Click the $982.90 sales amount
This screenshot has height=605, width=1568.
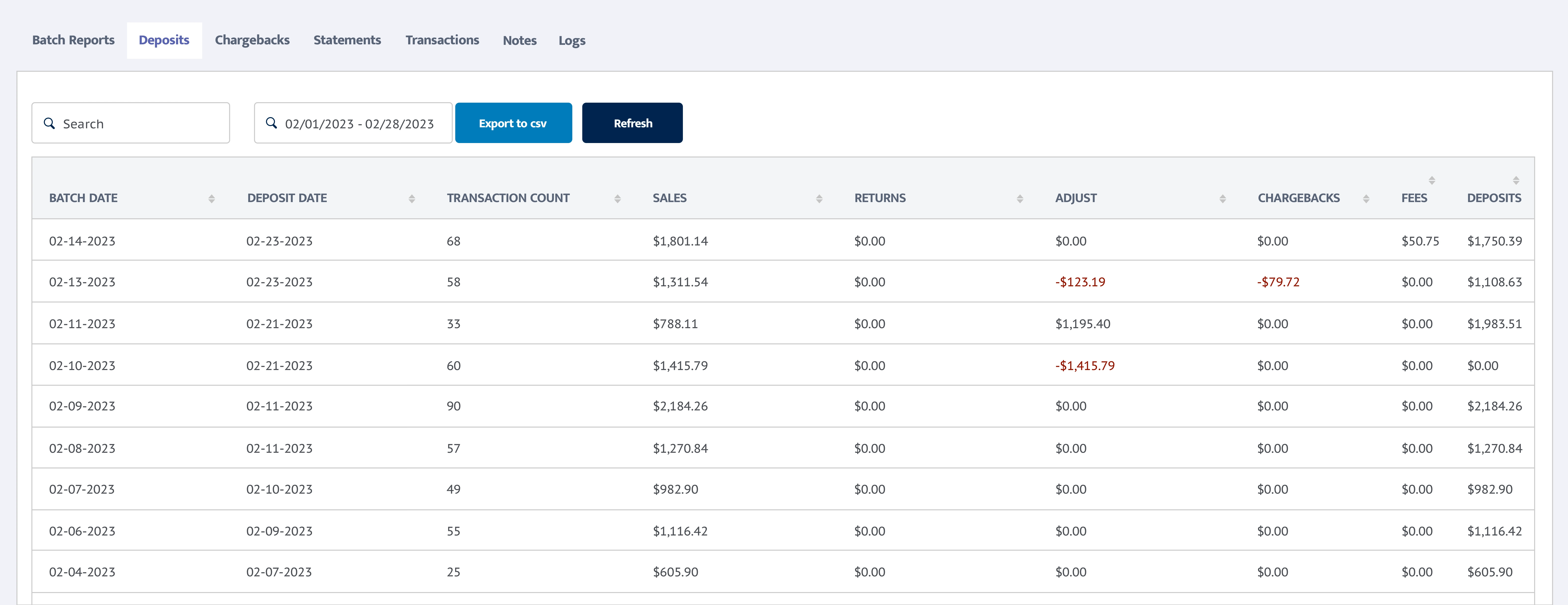tap(675, 489)
